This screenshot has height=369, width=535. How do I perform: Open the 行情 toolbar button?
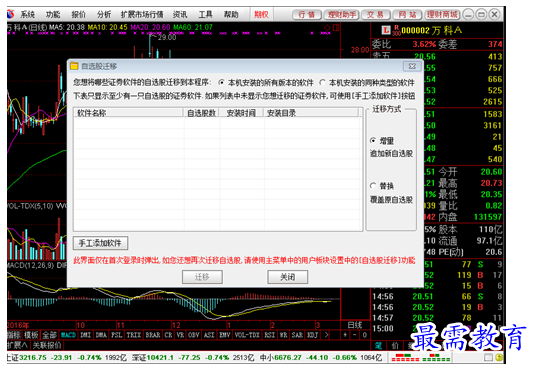pos(306,15)
